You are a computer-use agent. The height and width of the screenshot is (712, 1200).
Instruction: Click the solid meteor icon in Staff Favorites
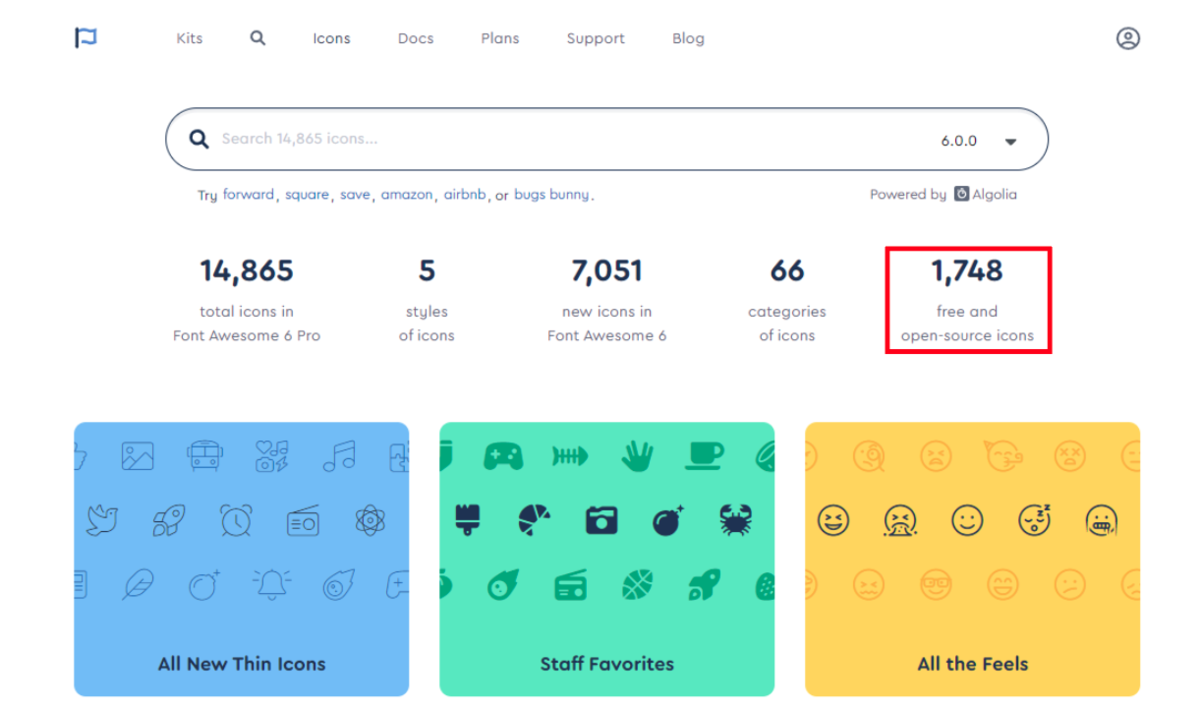(503, 584)
